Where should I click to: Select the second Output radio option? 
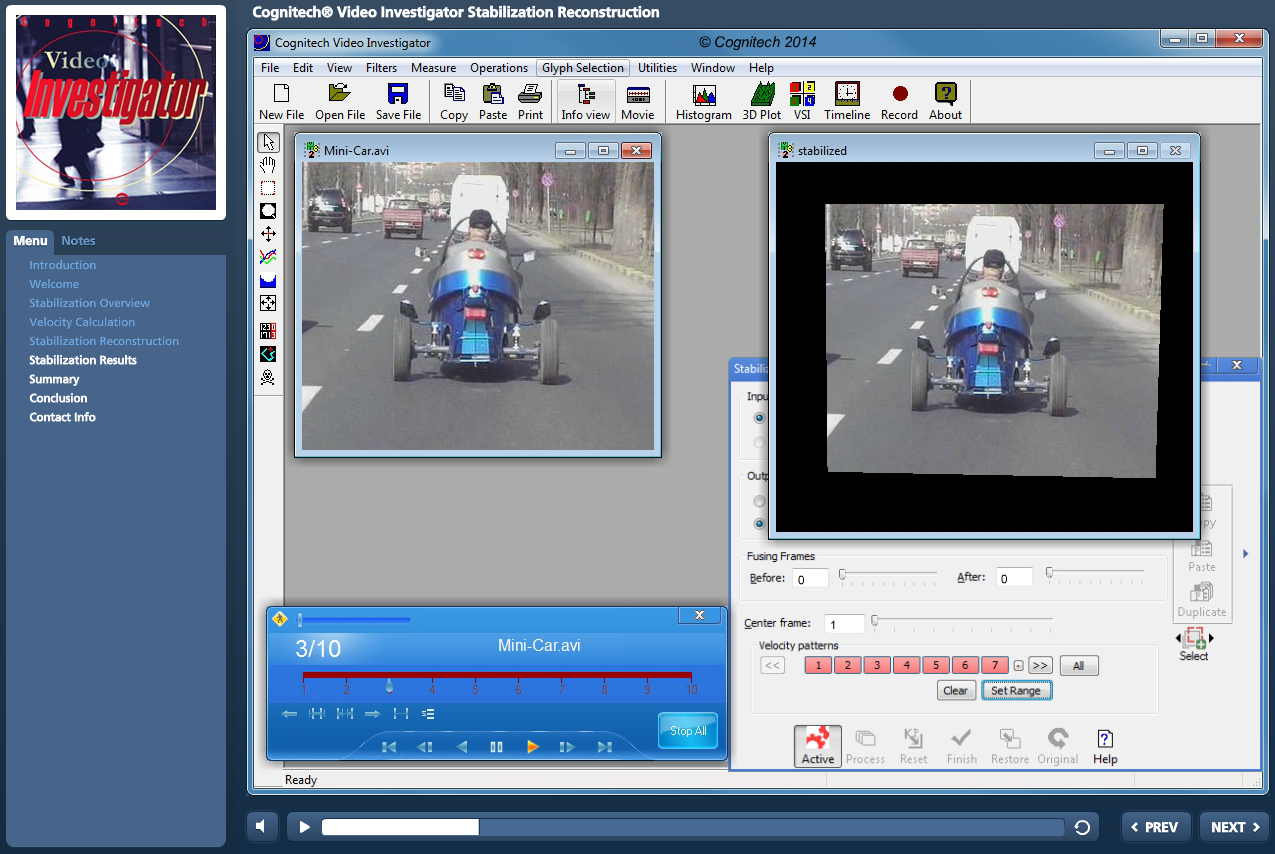pyautogui.click(x=759, y=523)
